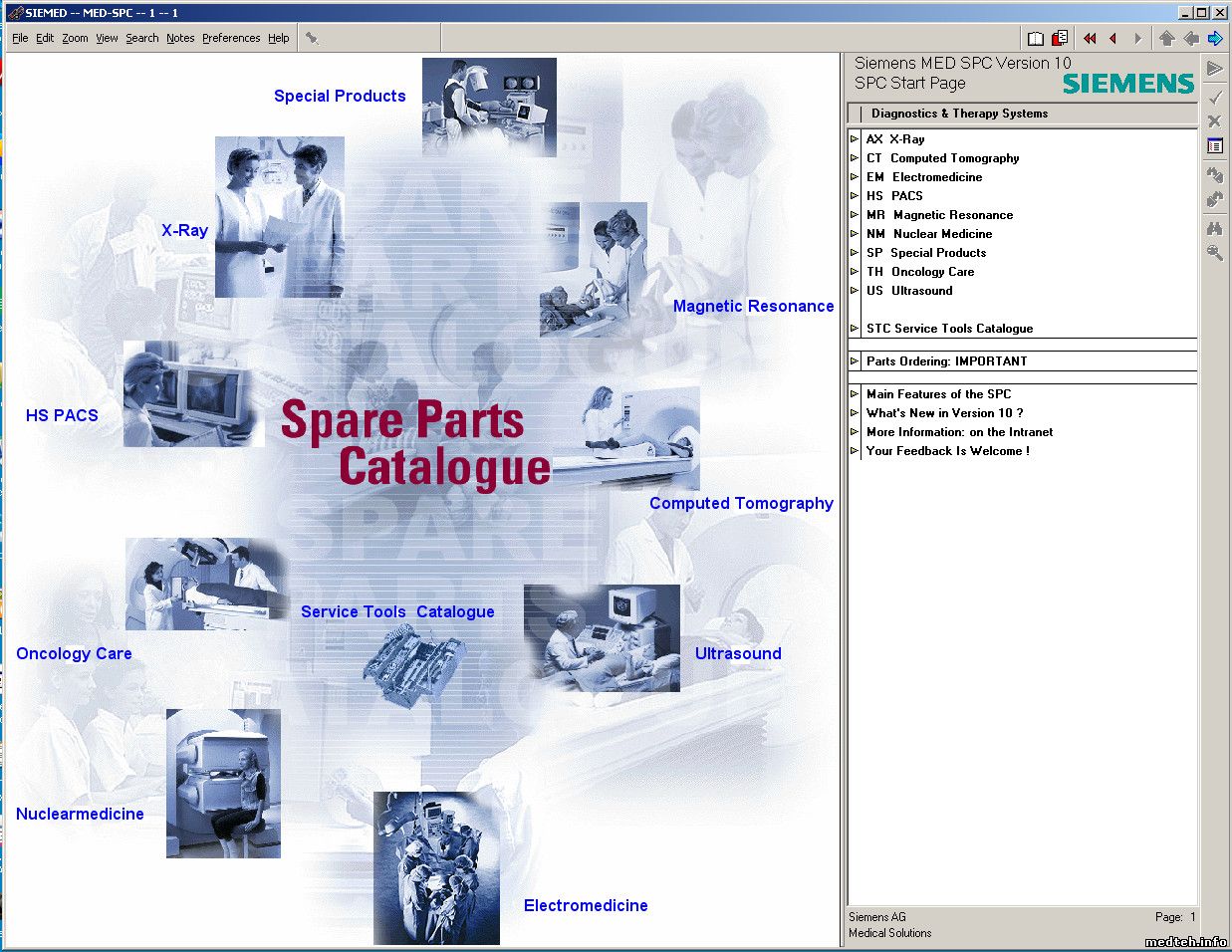
Task: Expand the AX X-Ray tree entry
Action: pyautogui.click(x=855, y=139)
